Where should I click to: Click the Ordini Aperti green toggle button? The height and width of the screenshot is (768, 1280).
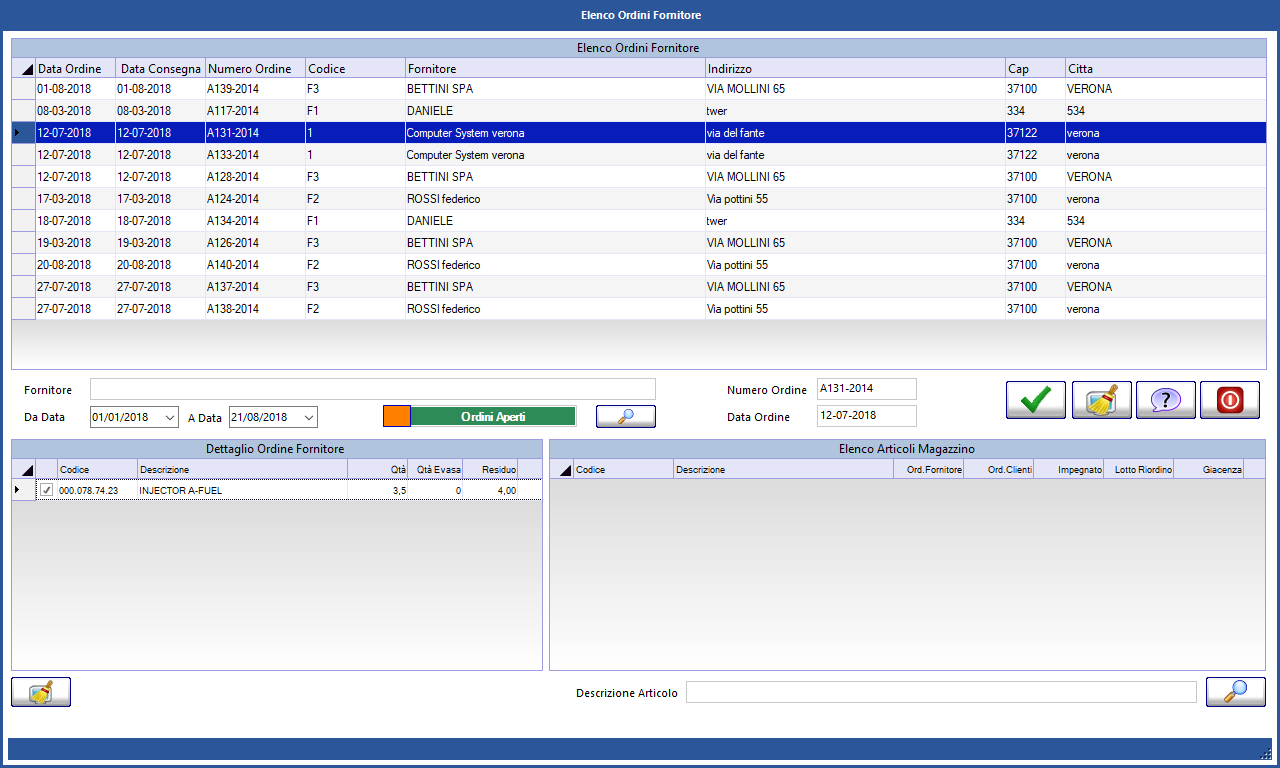click(x=493, y=417)
